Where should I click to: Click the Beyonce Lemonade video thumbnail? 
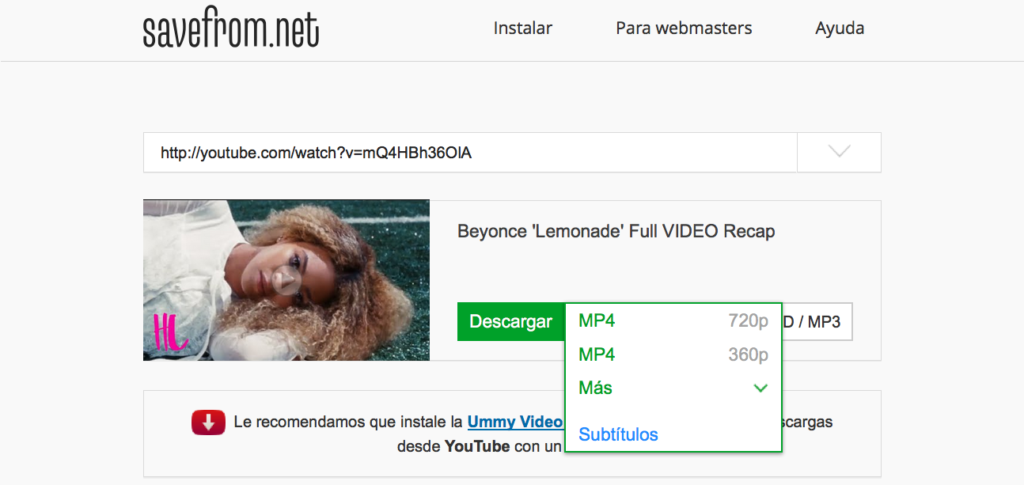tap(286, 280)
